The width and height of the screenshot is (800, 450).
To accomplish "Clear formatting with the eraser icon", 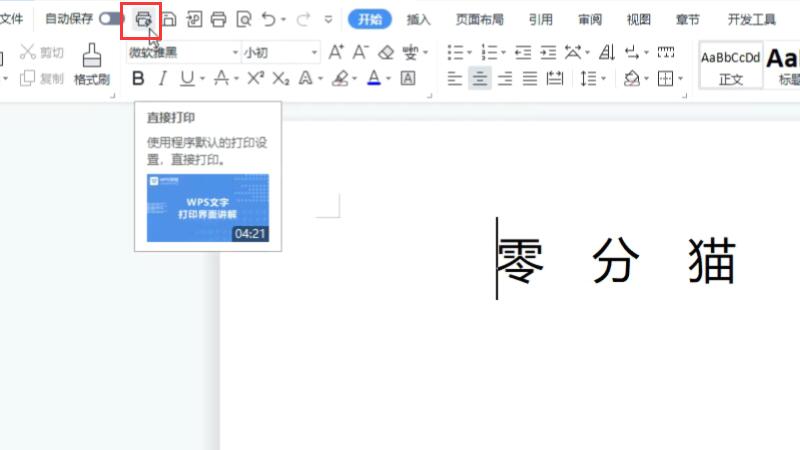I will pos(386,52).
